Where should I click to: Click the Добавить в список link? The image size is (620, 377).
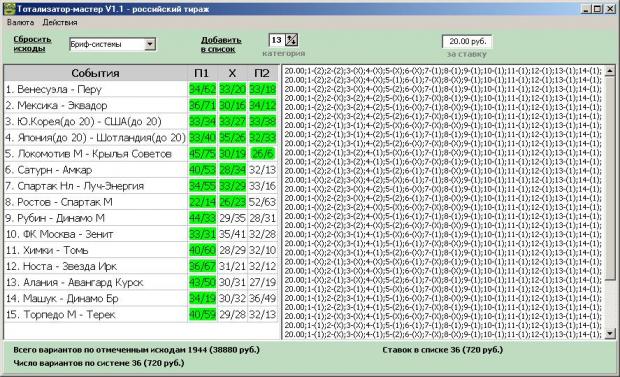(x=221, y=45)
